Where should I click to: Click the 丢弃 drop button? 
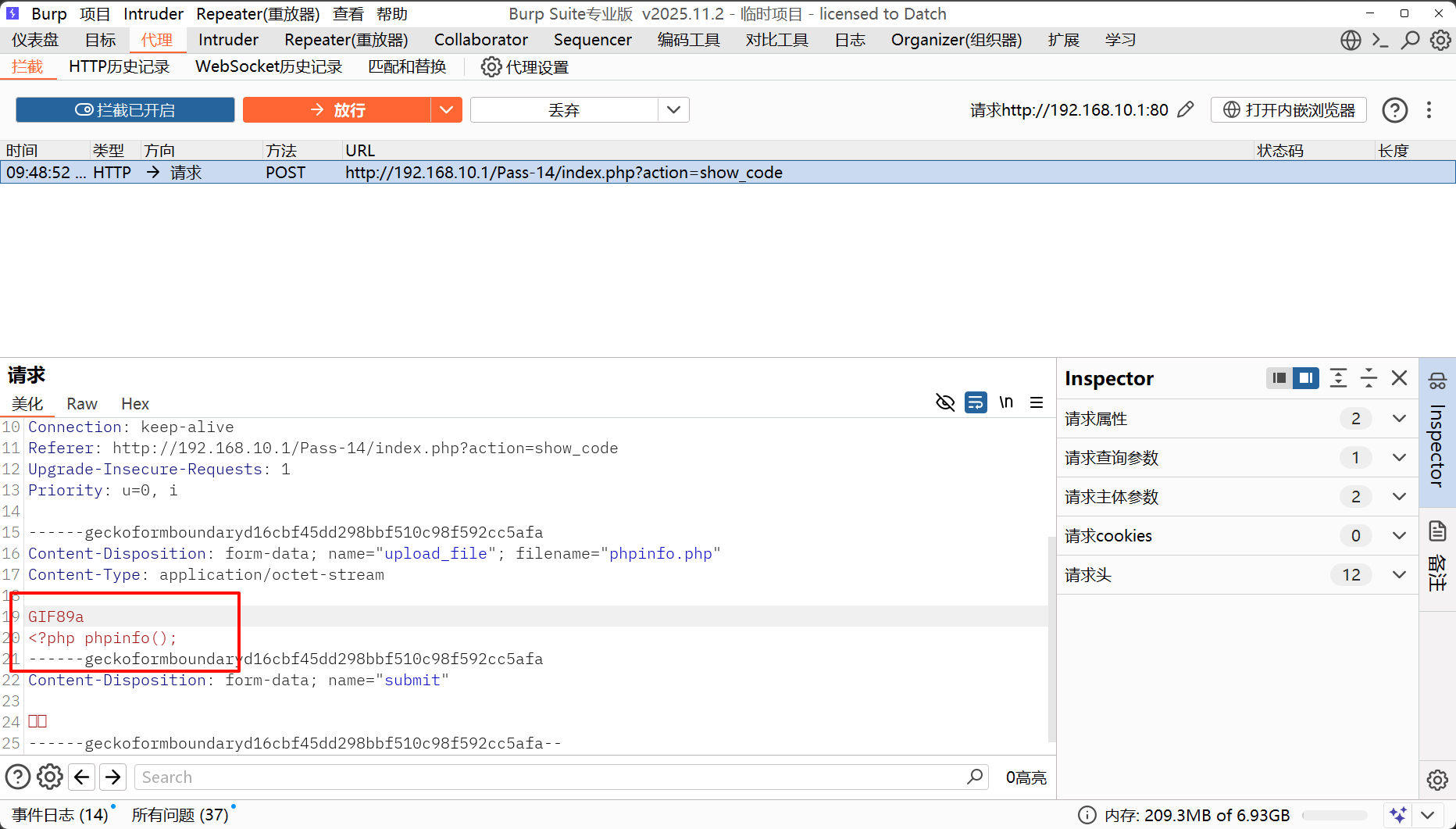pos(564,110)
